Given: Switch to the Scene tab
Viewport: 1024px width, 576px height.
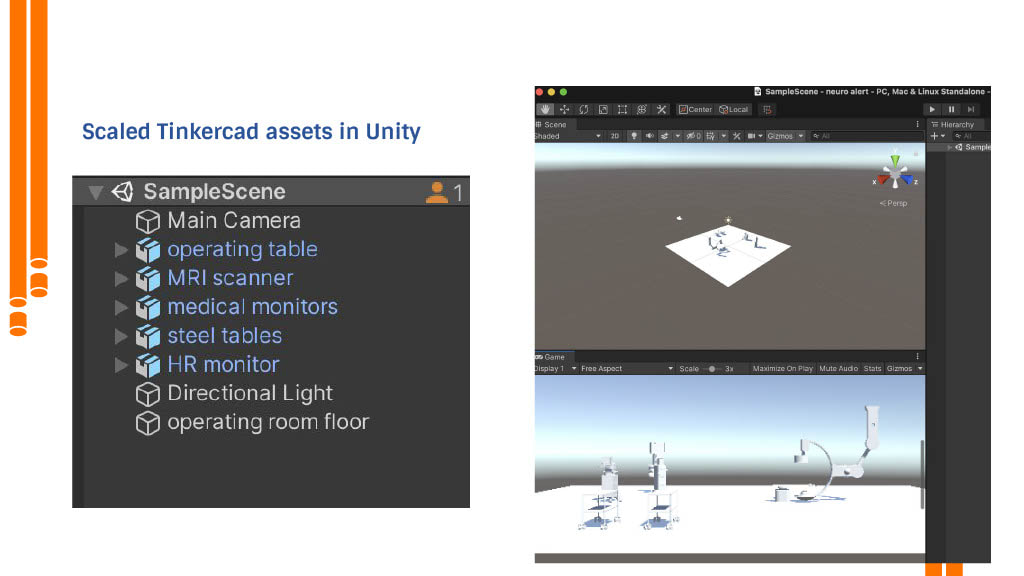Looking at the screenshot, I should click(552, 124).
